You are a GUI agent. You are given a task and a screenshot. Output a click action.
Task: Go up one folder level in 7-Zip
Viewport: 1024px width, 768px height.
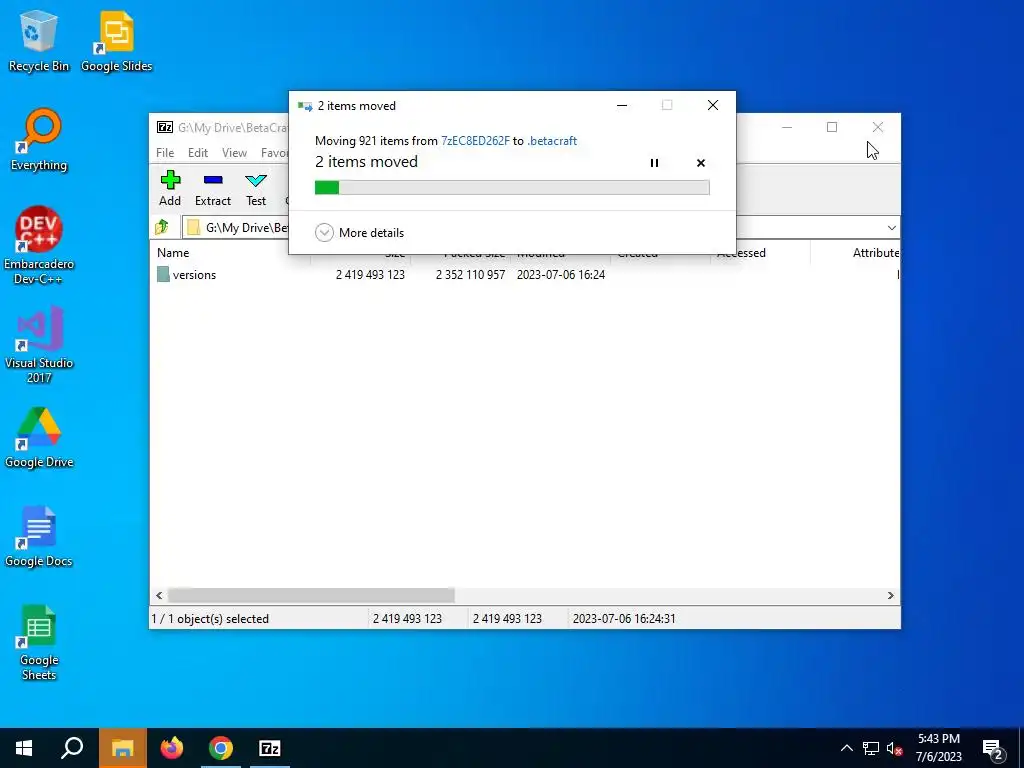pyautogui.click(x=162, y=227)
